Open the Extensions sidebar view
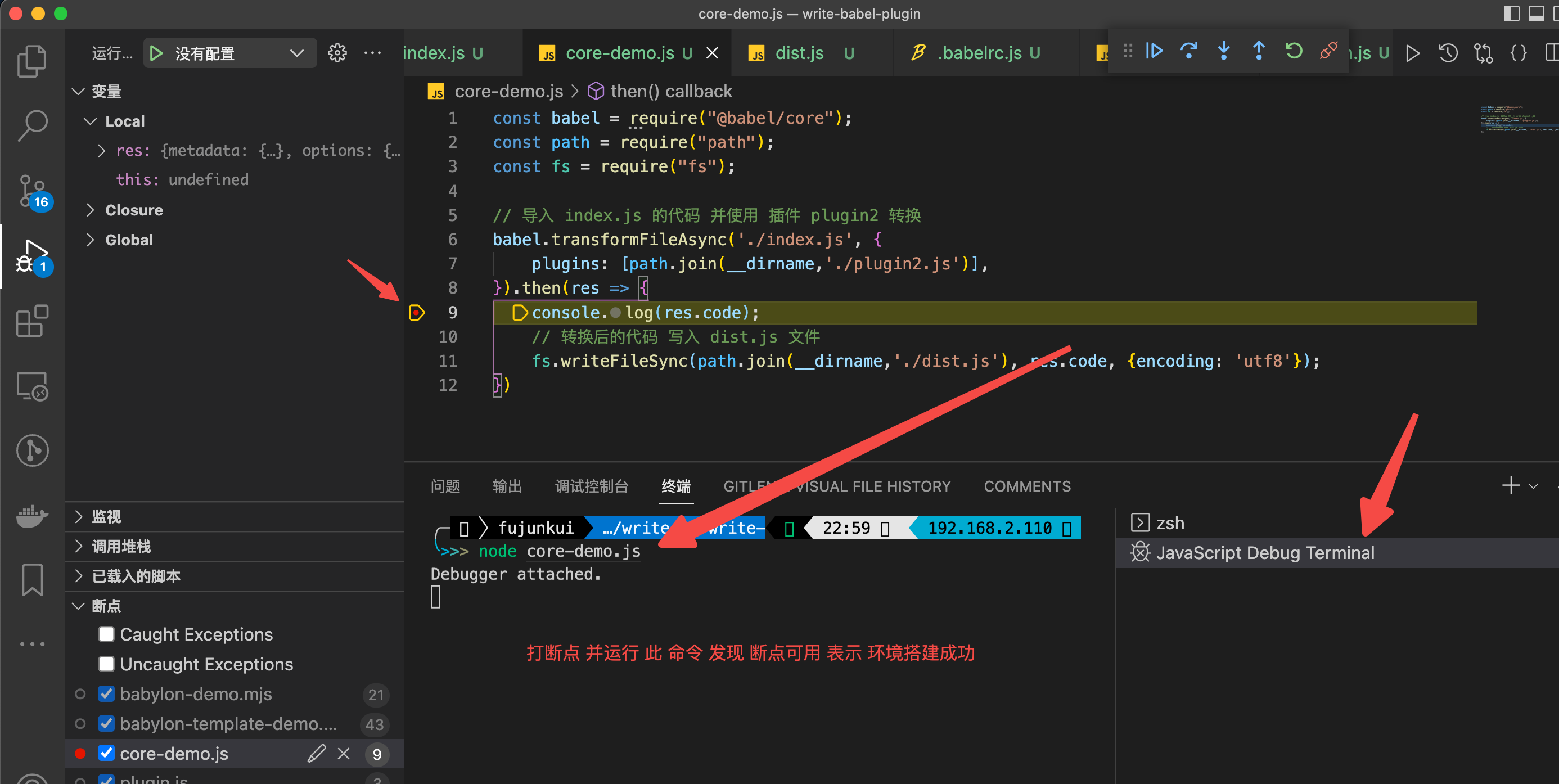The width and height of the screenshot is (1559, 784). pyautogui.click(x=32, y=321)
